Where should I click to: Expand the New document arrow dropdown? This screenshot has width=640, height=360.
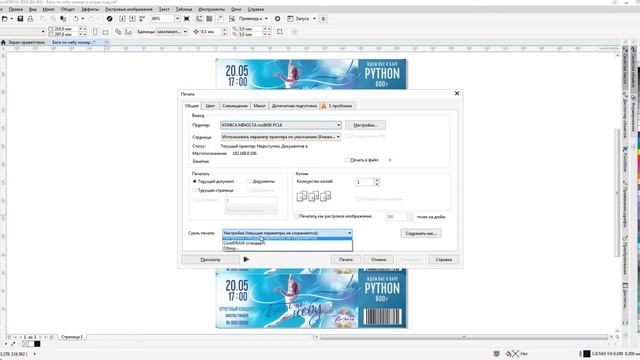pos(11,19)
